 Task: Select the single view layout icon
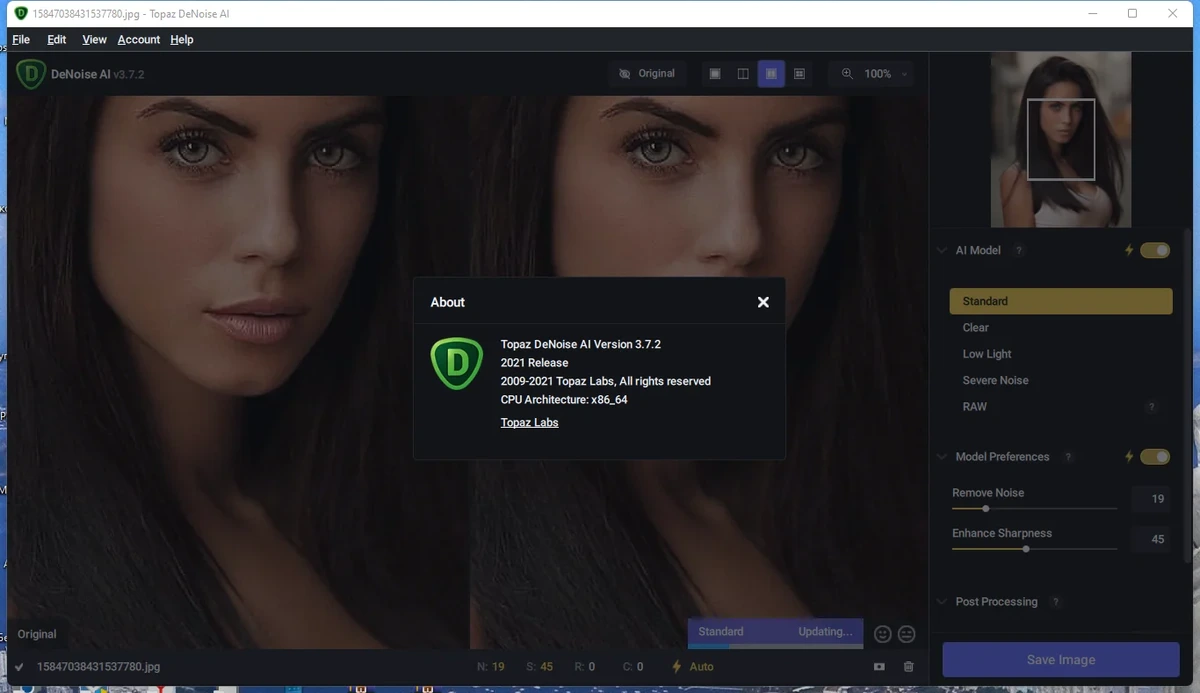point(714,74)
